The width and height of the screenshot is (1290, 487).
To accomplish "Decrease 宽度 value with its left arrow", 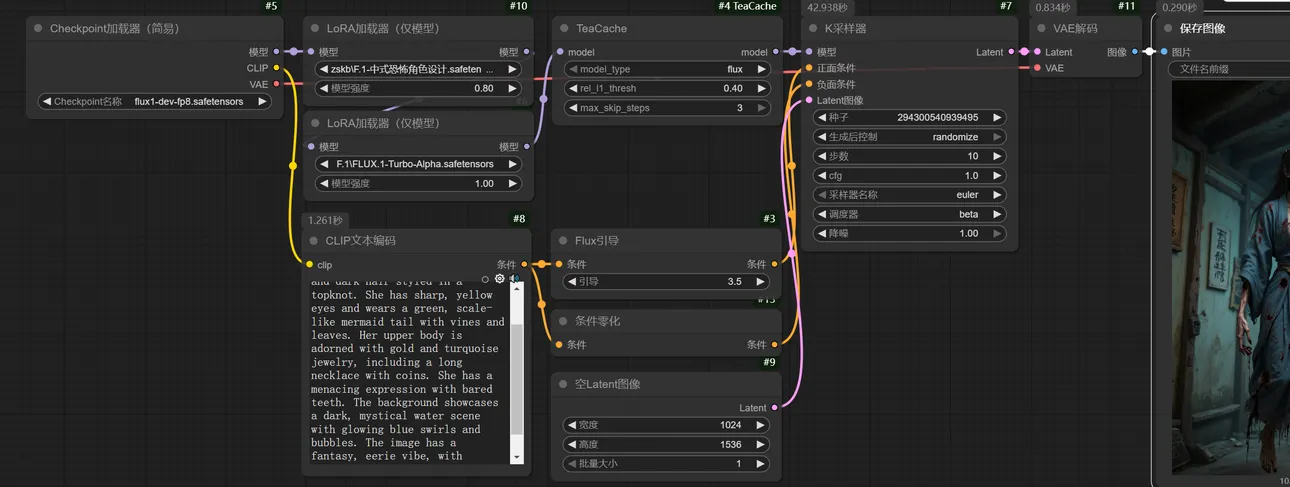I will click(x=571, y=425).
